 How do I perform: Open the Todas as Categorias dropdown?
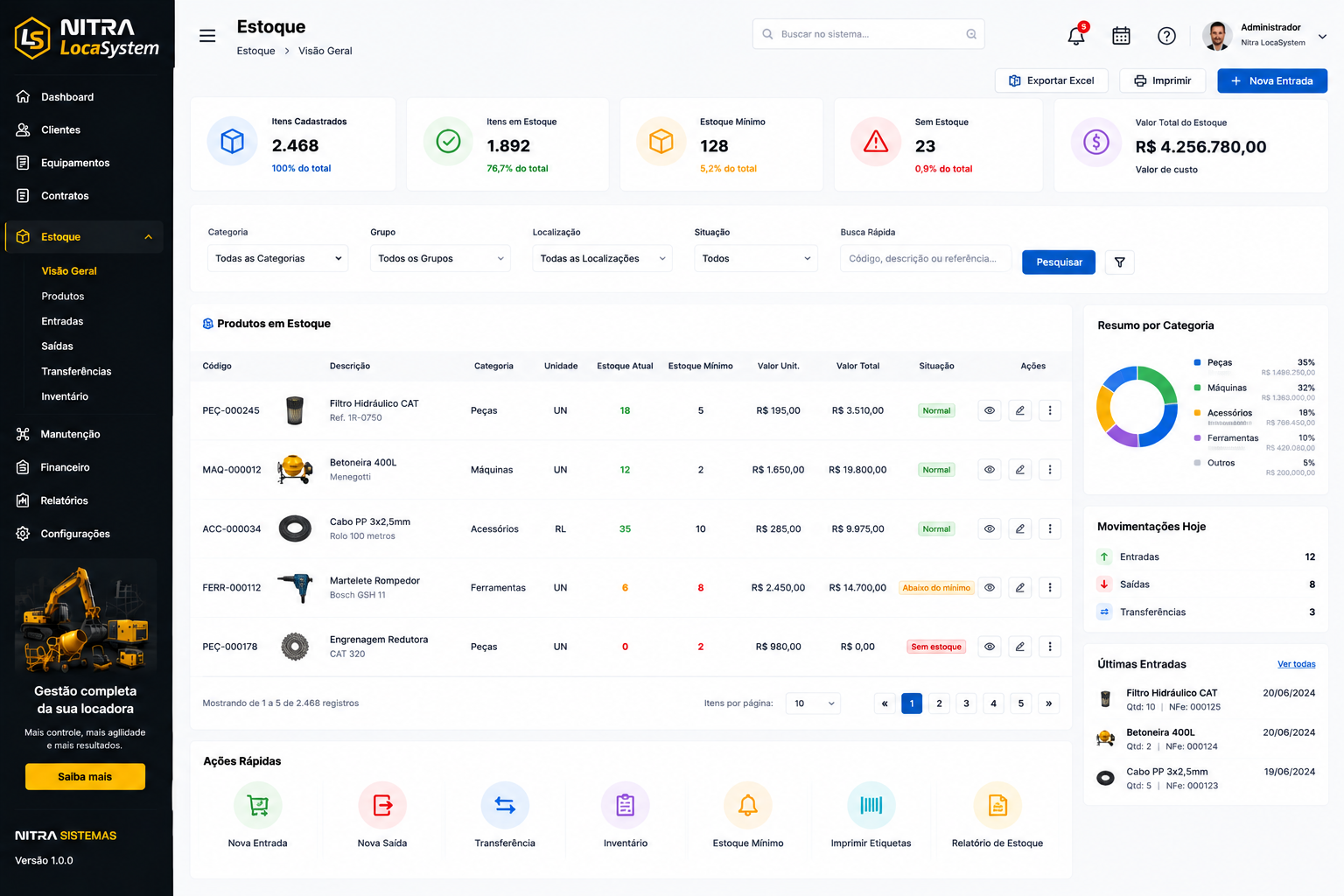pos(278,258)
